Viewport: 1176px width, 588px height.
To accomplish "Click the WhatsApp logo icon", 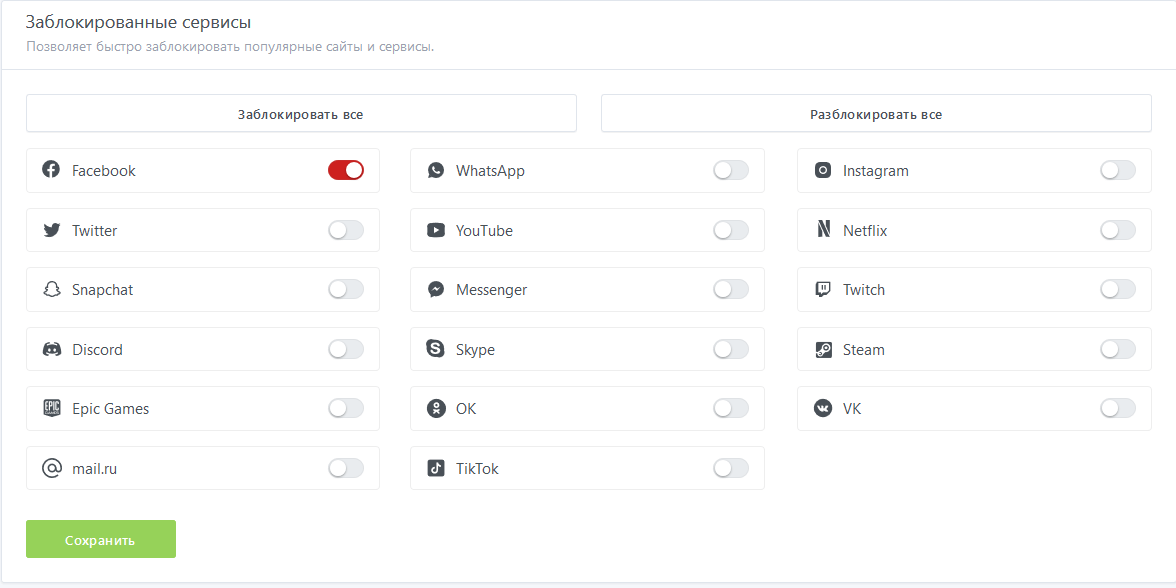I will pyautogui.click(x=436, y=171).
